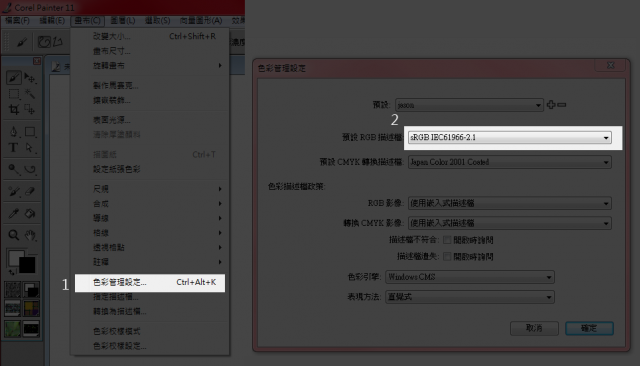
Task: Open the 選取(S) menu
Action: 158,20
